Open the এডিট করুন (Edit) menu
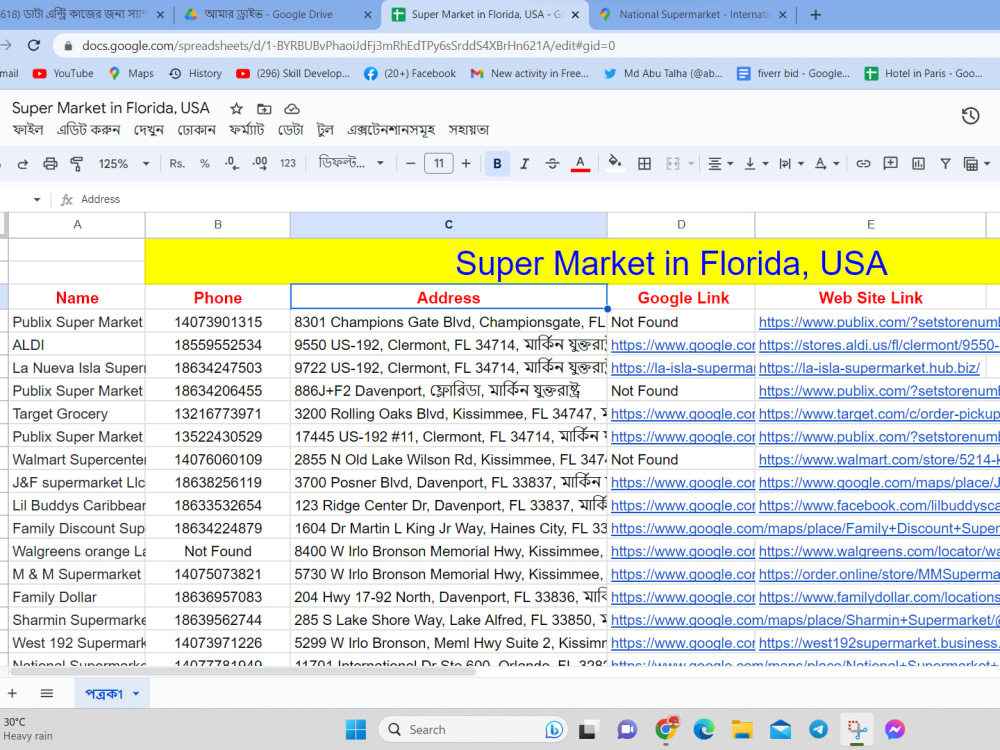This screenshot has height=750, width=1000. coord(89,130)
